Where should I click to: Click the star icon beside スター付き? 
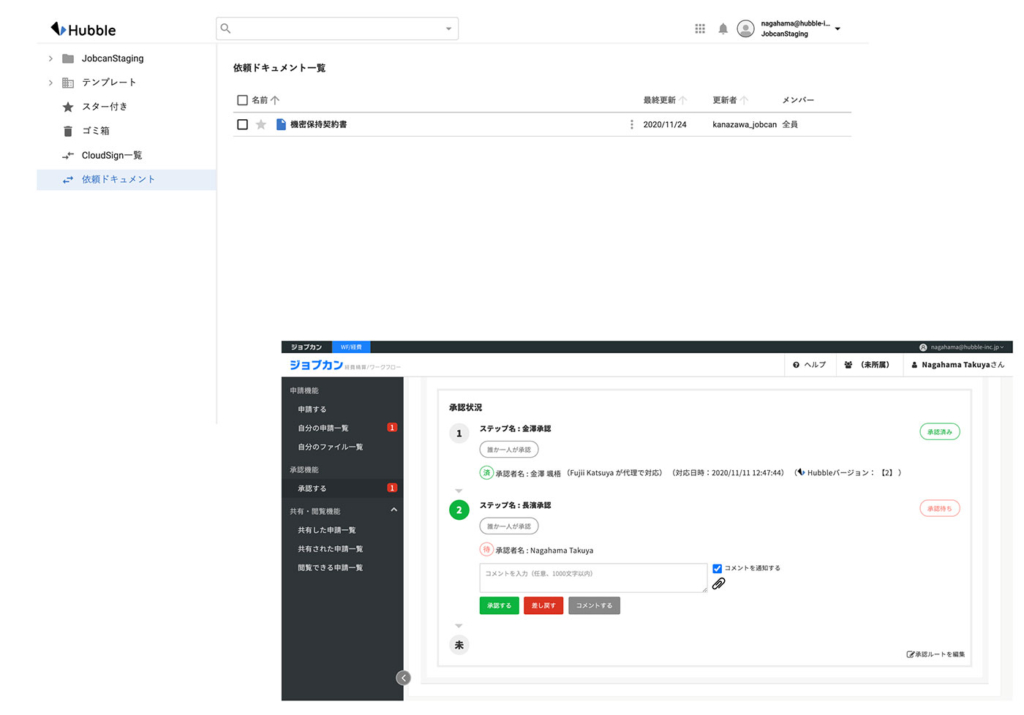(68, 107)
